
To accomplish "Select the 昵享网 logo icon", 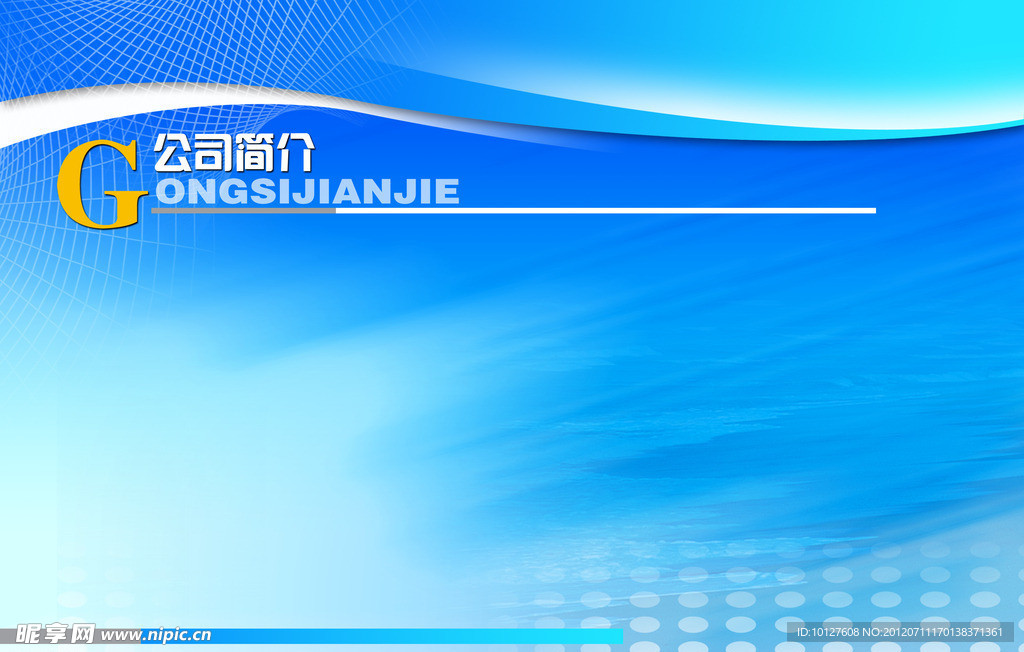I will pyautogui.click(x=55, y=633).
